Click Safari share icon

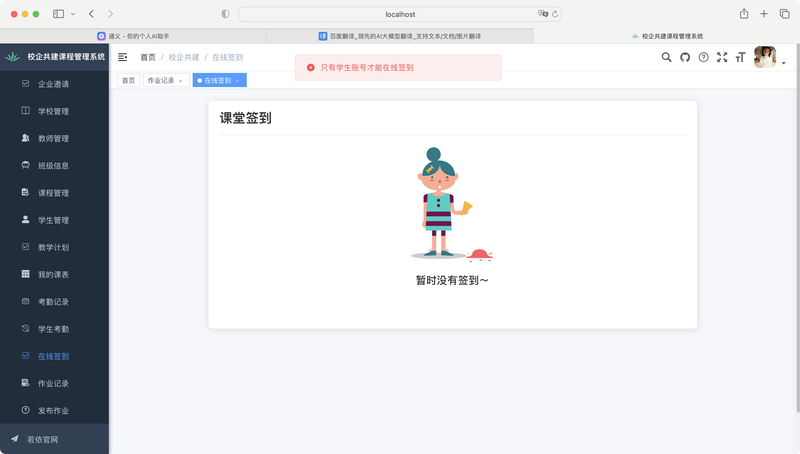pos(744,14)
